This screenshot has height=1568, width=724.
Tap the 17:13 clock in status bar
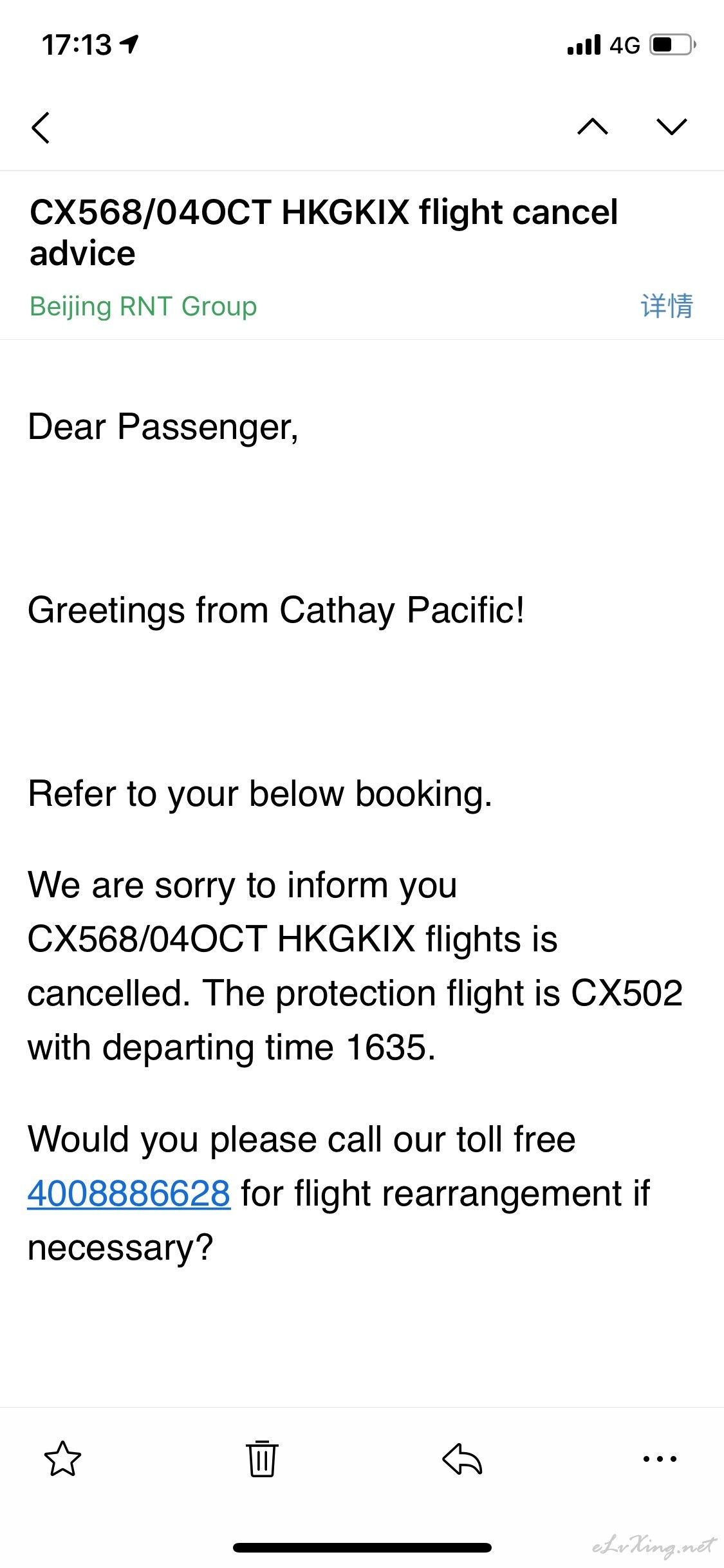coord(77,45)
